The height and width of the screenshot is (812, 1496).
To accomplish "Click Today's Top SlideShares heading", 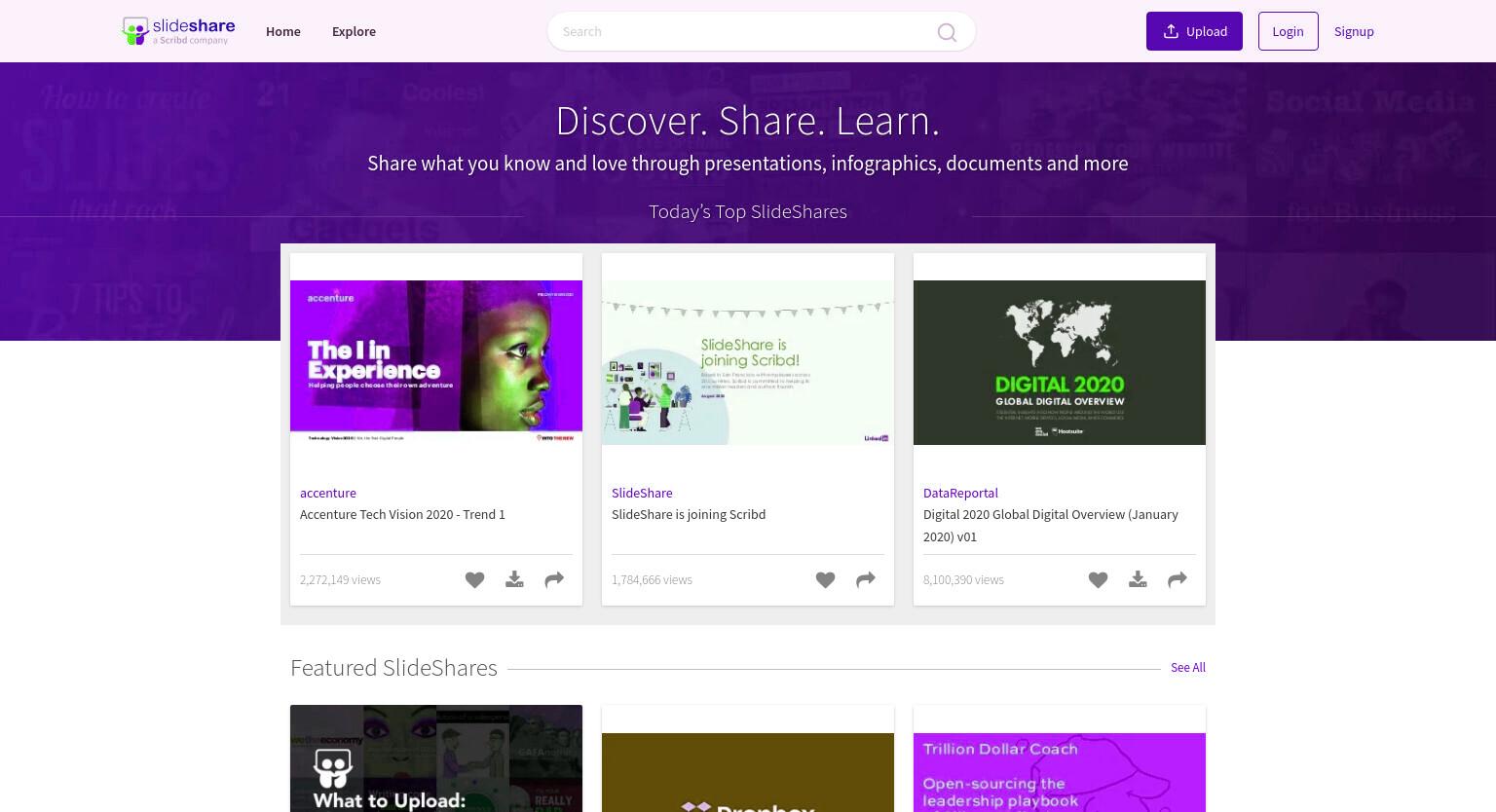I will click(748, 211).
